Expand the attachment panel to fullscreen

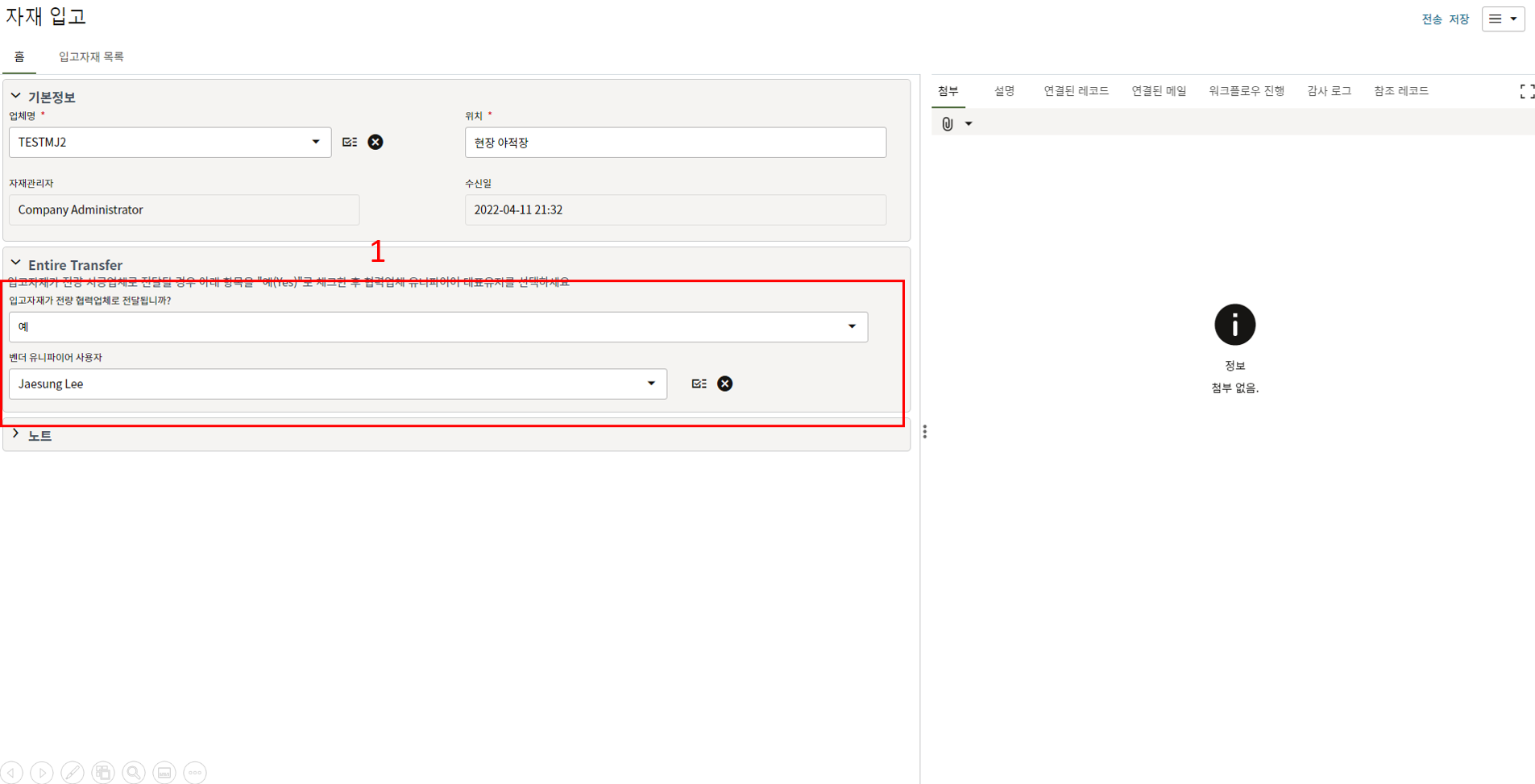tap(1526, 92)
